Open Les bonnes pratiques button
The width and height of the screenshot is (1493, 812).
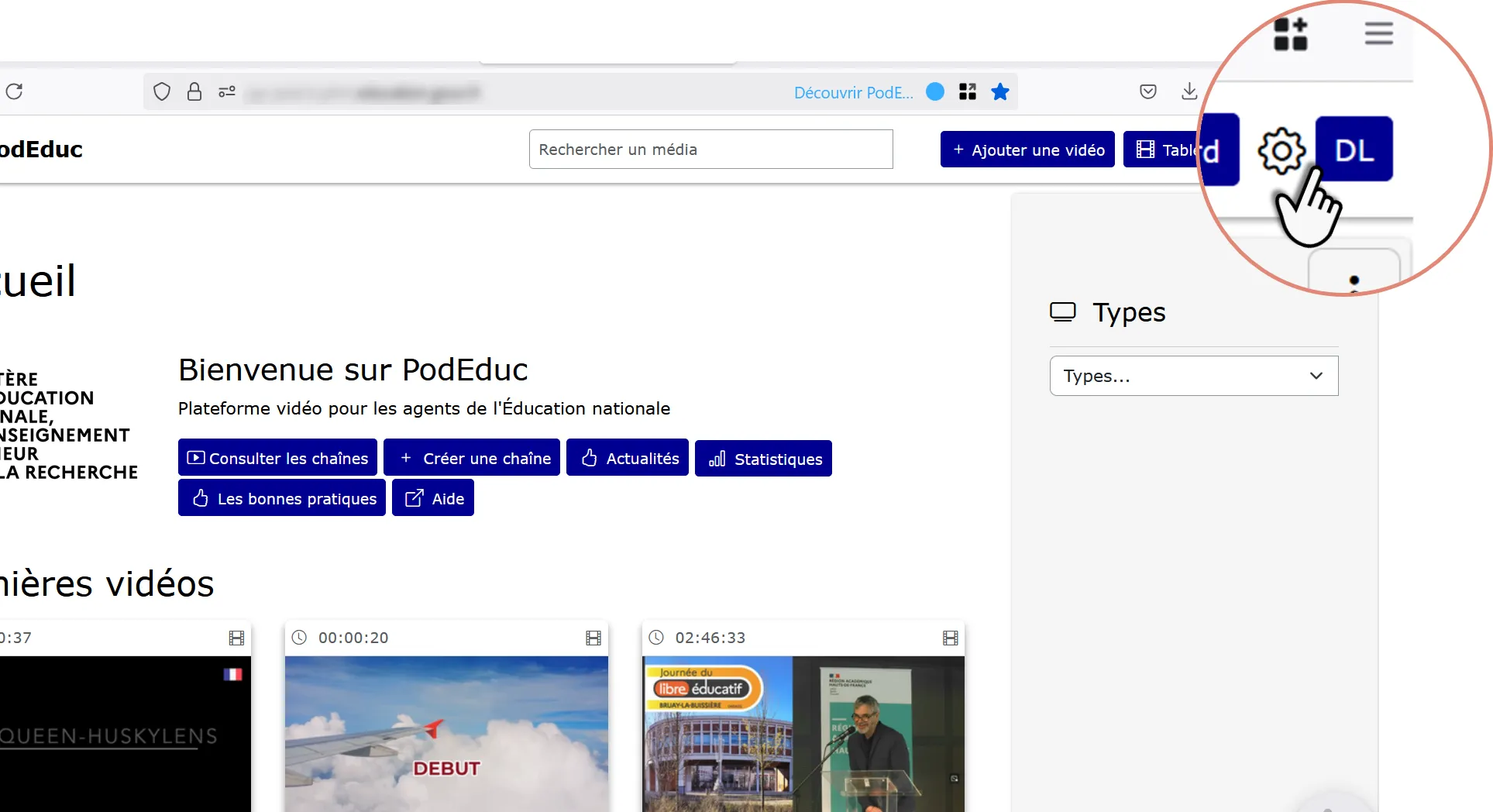point(282,498)
